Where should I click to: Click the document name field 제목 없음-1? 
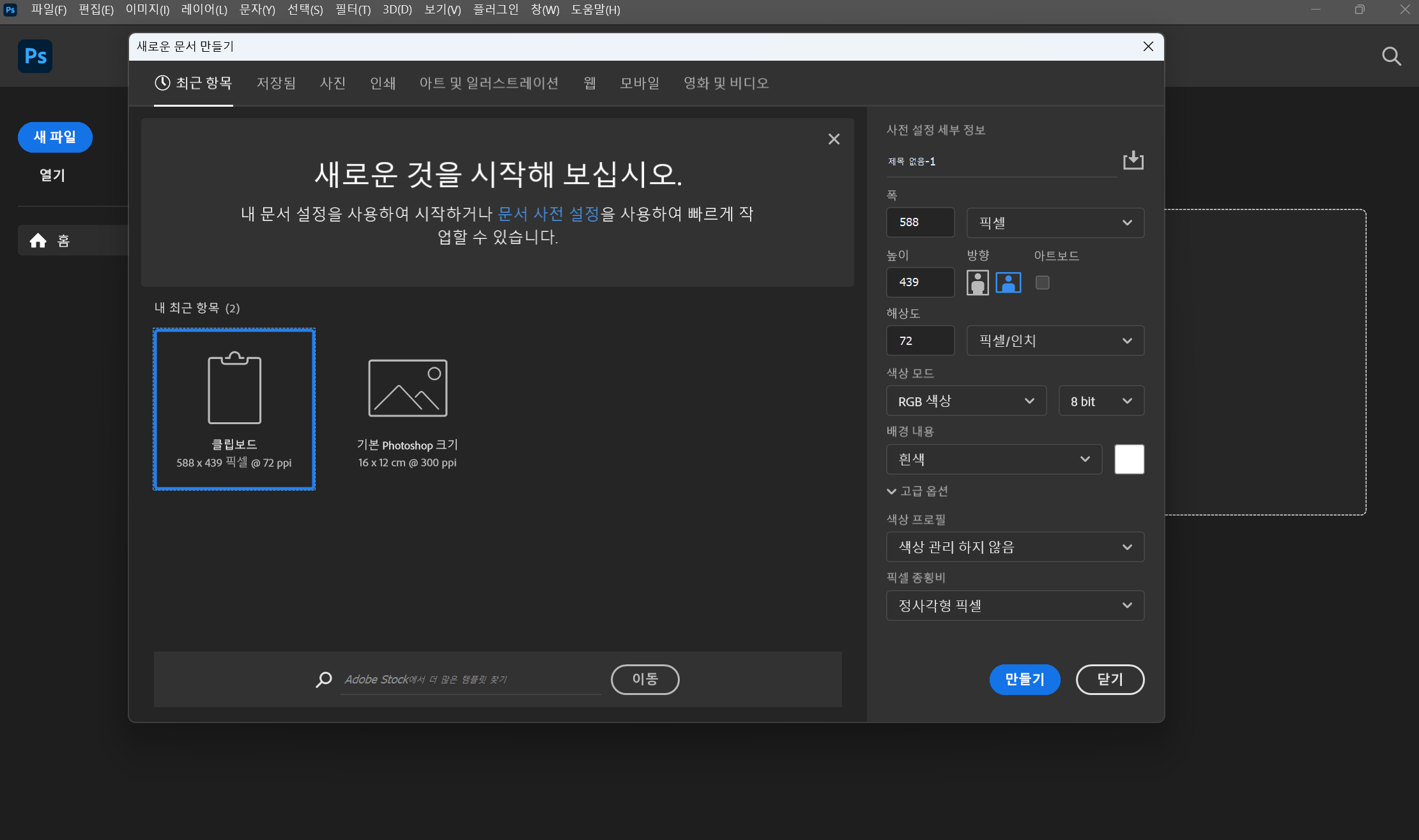[1001, 162]
